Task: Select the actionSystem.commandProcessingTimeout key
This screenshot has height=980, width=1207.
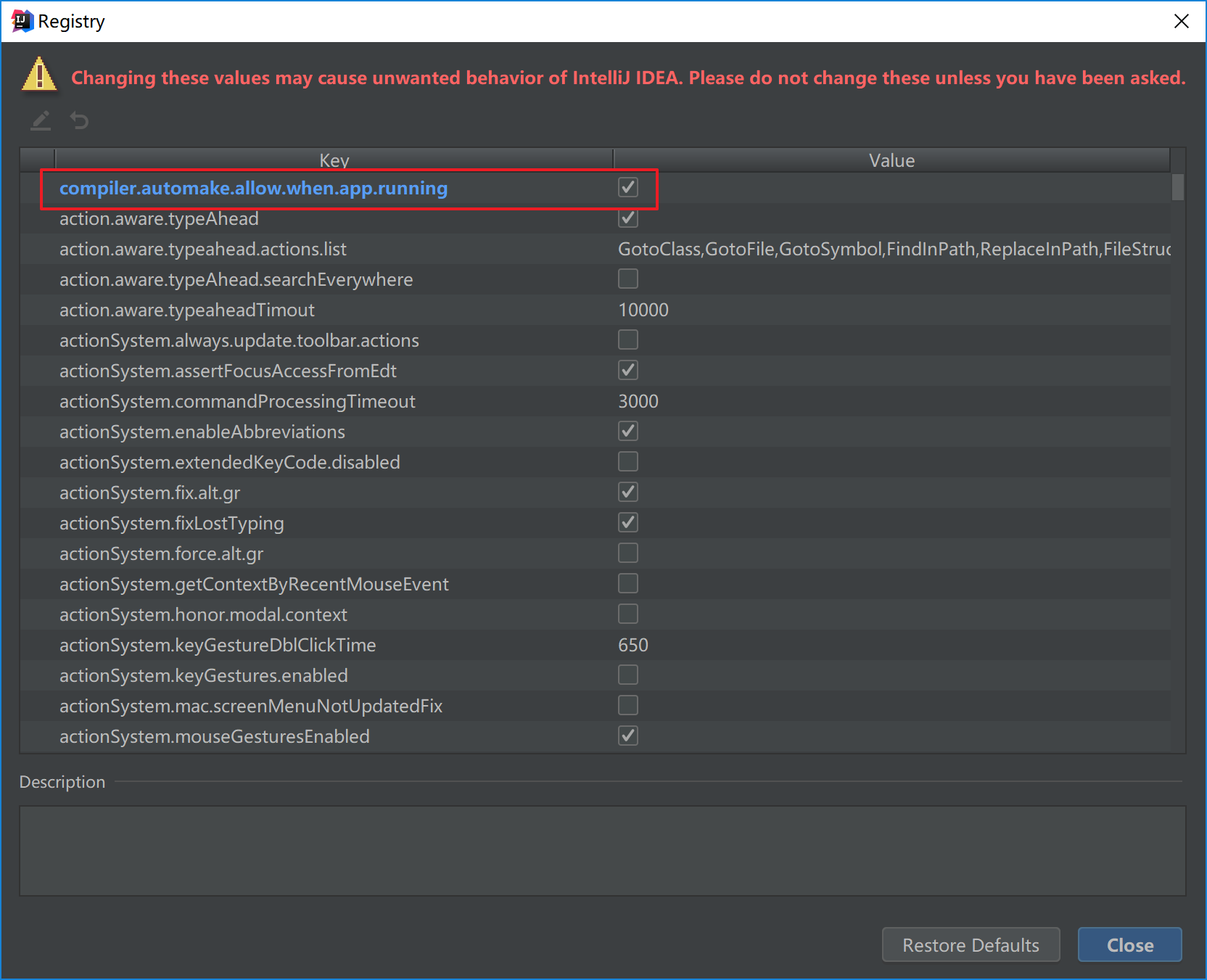Action: (x=237, y=401)
